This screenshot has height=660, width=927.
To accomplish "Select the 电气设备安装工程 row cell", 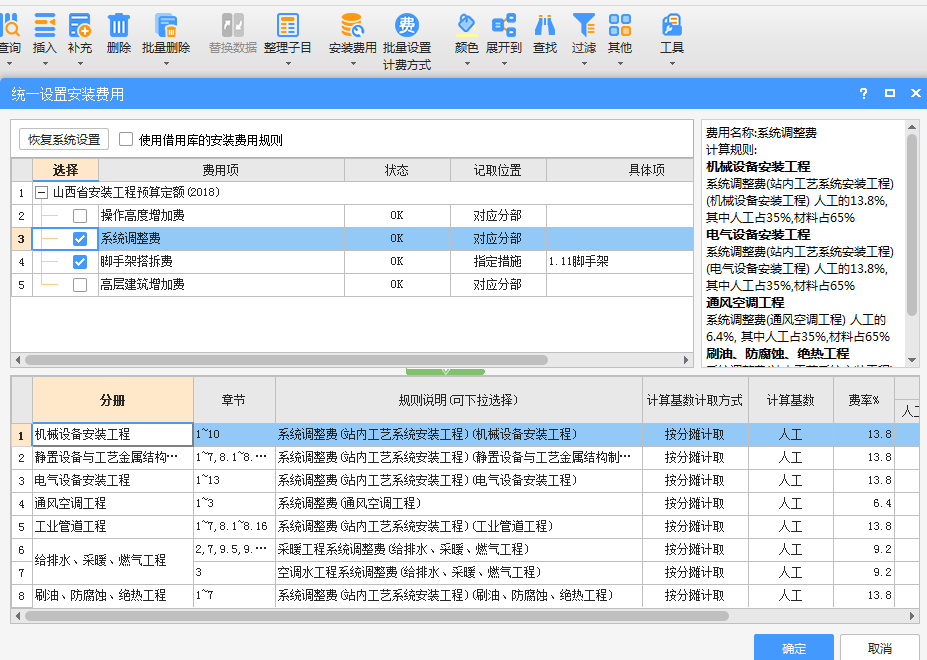I will point(112,481).
